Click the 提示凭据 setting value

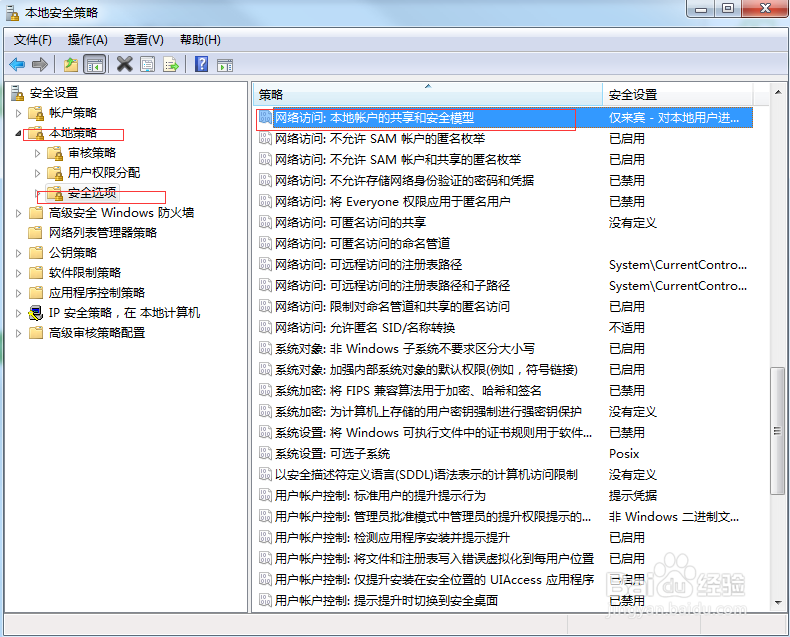coord(633,495)
